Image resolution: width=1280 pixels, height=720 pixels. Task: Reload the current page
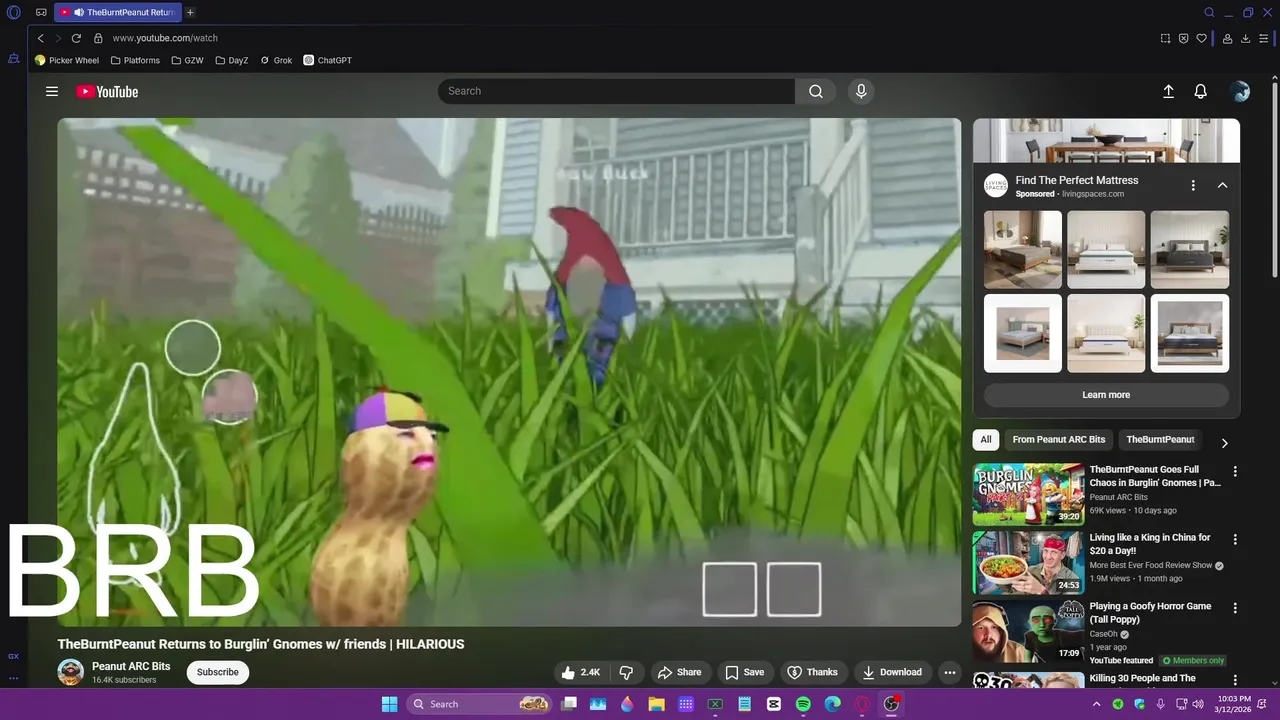point(76,38)
